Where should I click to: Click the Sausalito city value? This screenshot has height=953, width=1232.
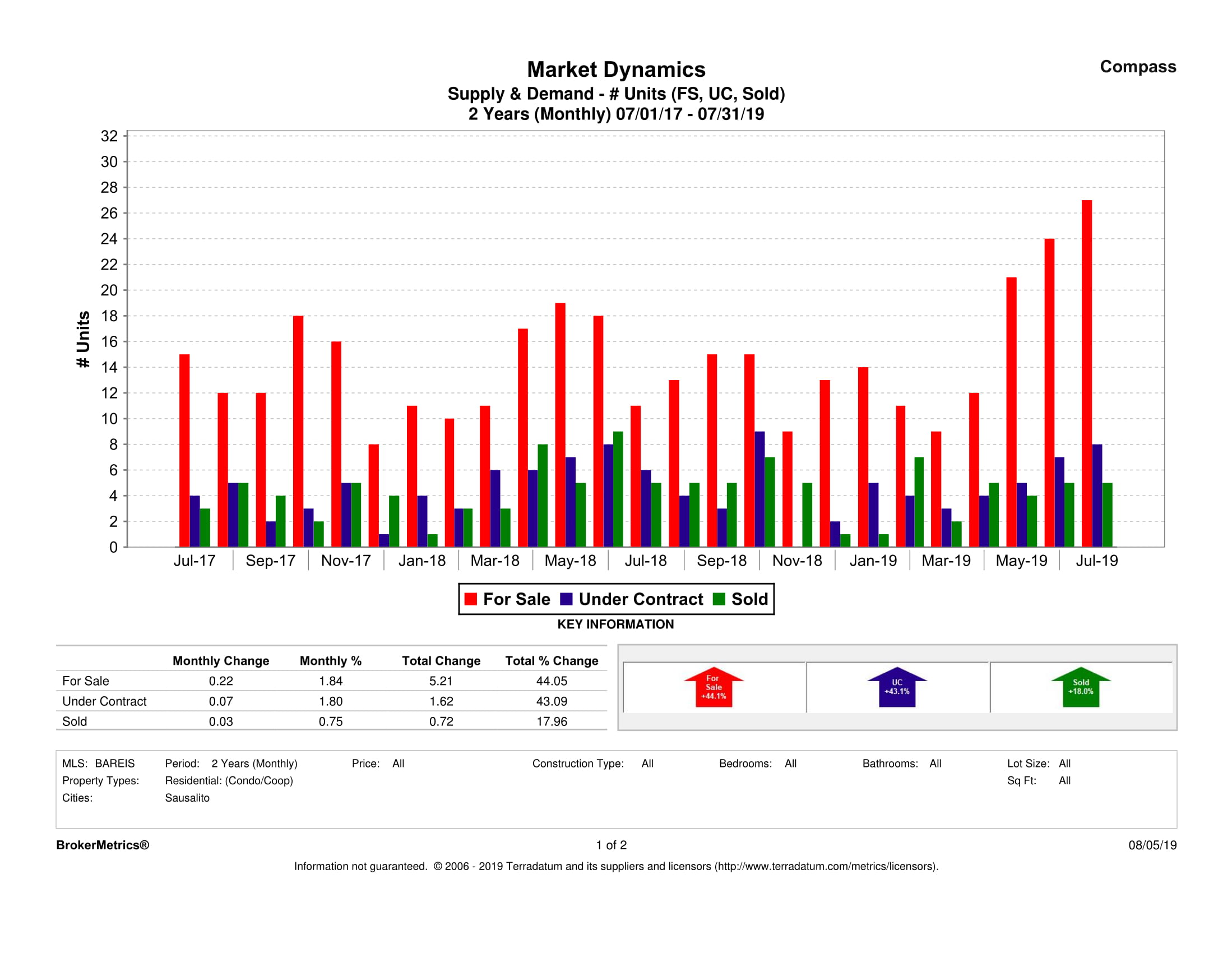tap(187, 798)
